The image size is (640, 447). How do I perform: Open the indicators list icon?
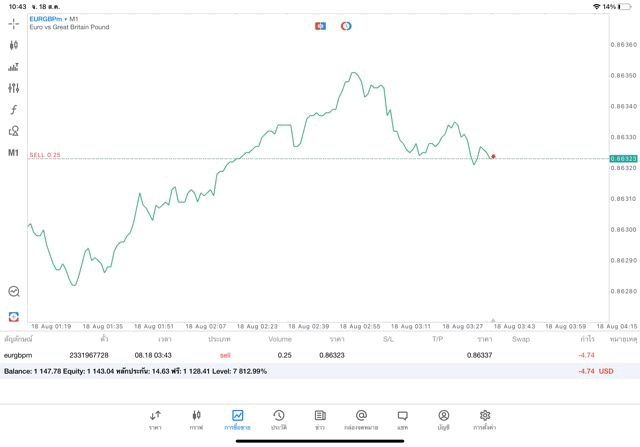coord(14,67)
